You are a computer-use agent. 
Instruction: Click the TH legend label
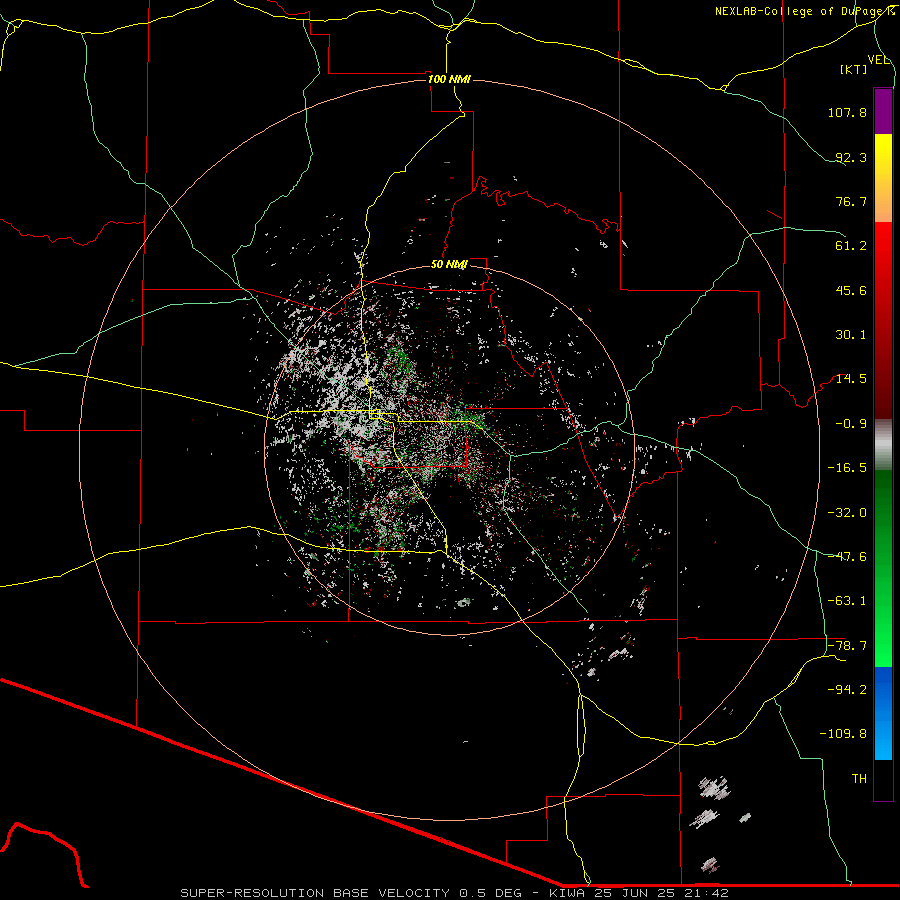(859, 779)
